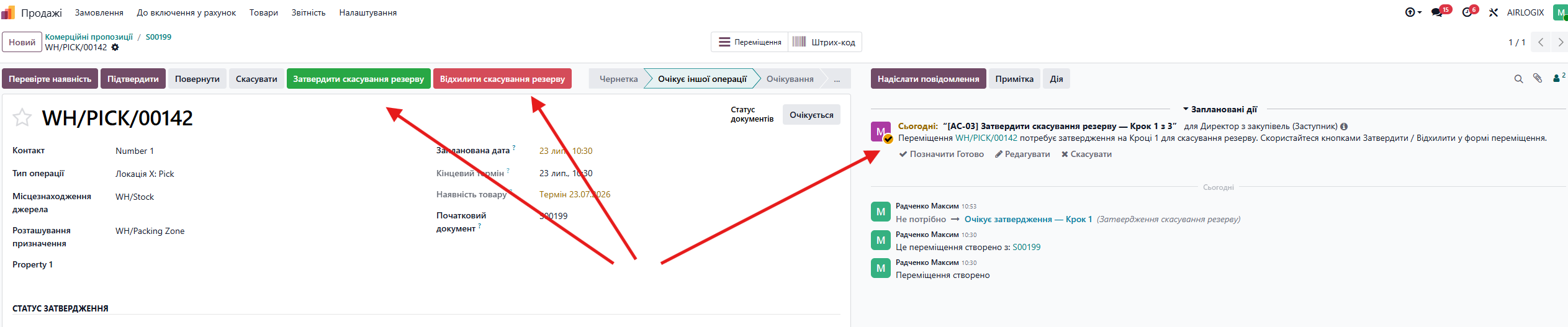1568x327 pixels.
Task: Click the Дія button in chatter
Action: [x=1057, y=79]
